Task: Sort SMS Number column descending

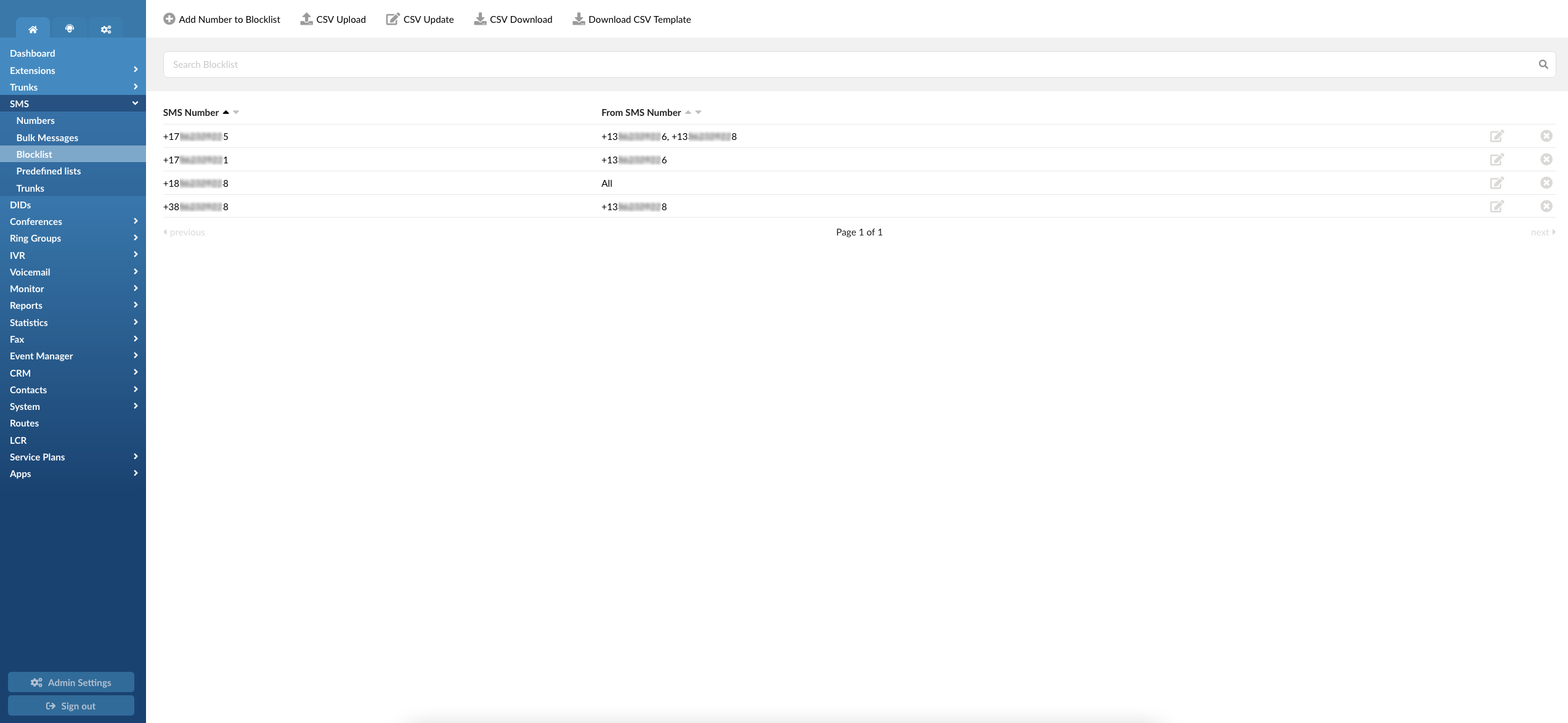Action: point(236,112)
